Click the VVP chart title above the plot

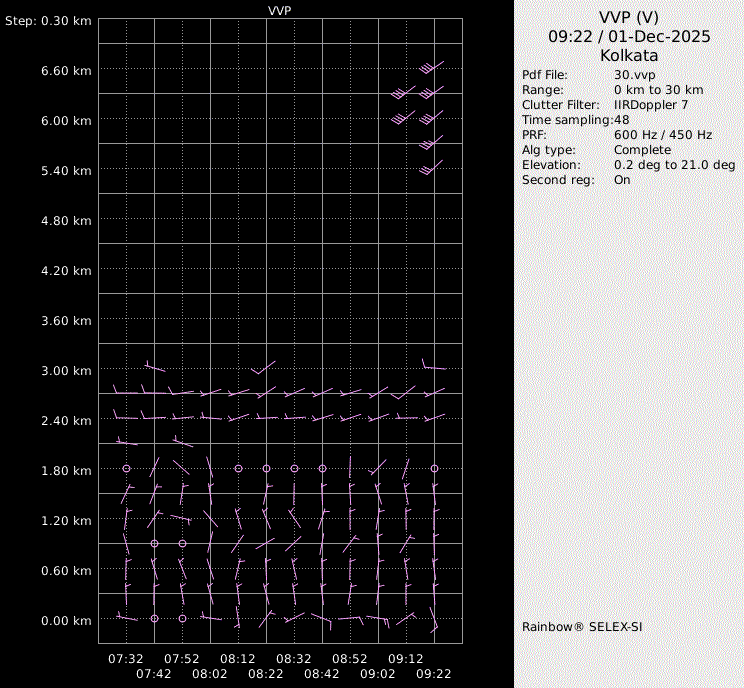(280, 9)
